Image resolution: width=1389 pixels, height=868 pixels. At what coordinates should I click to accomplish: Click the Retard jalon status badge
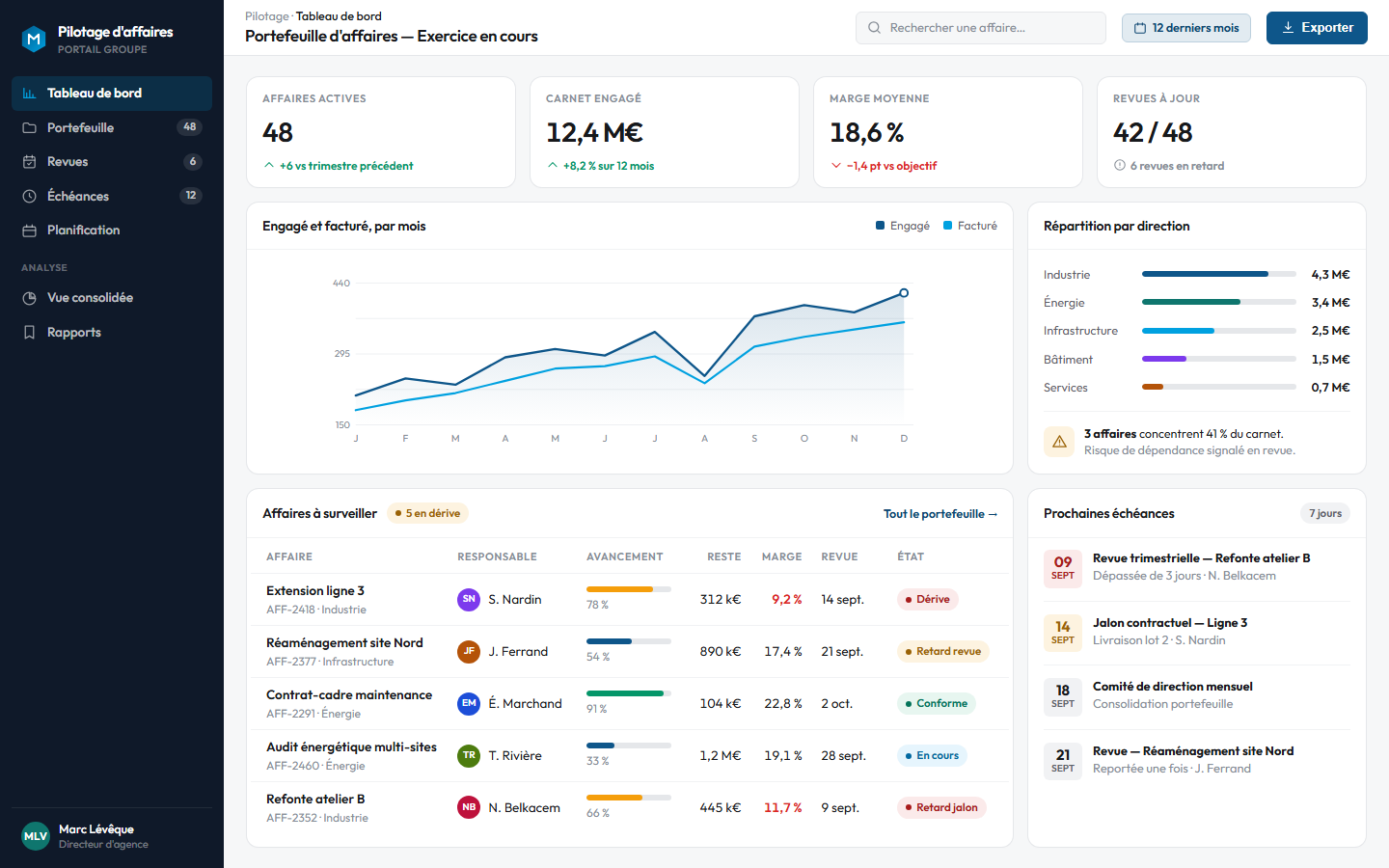[x=941, y=808]
